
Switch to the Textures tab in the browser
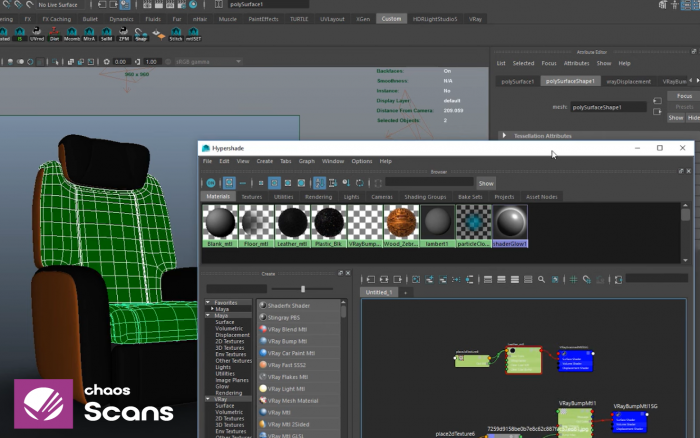252,196
